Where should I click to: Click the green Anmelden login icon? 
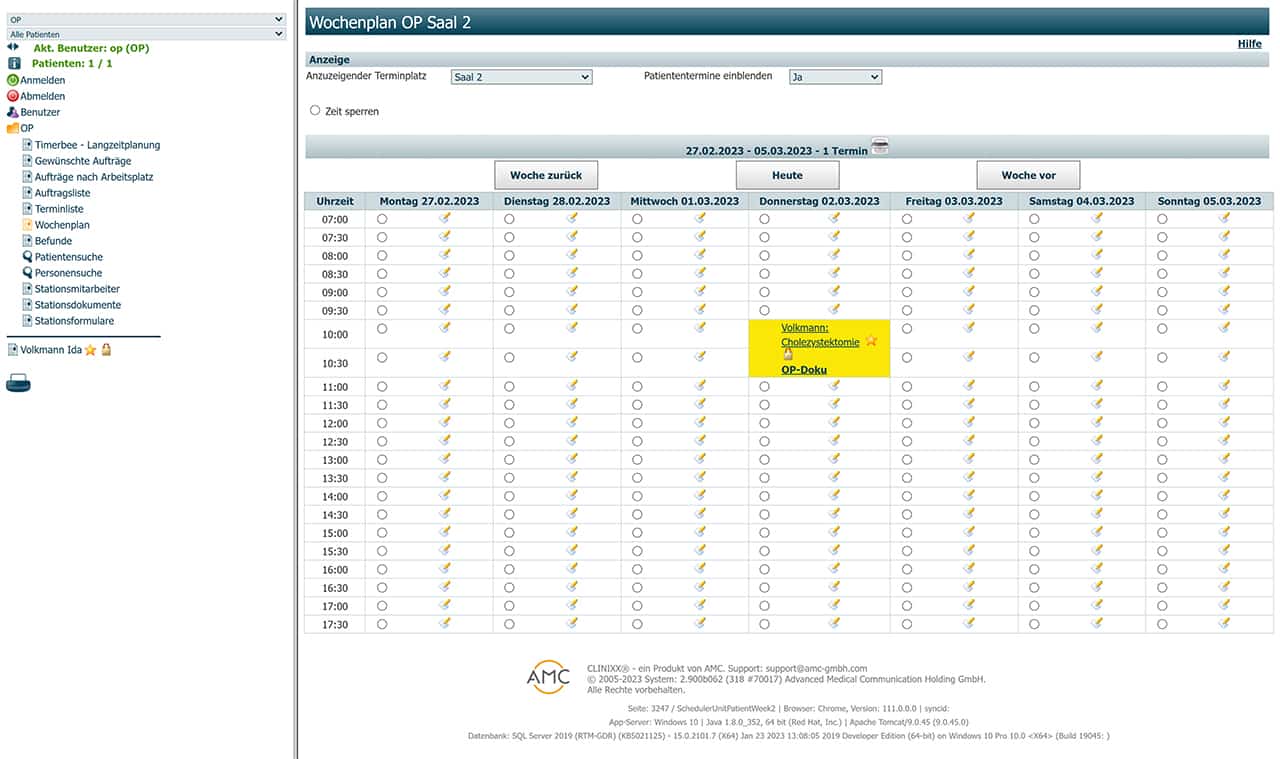[13, 80]
